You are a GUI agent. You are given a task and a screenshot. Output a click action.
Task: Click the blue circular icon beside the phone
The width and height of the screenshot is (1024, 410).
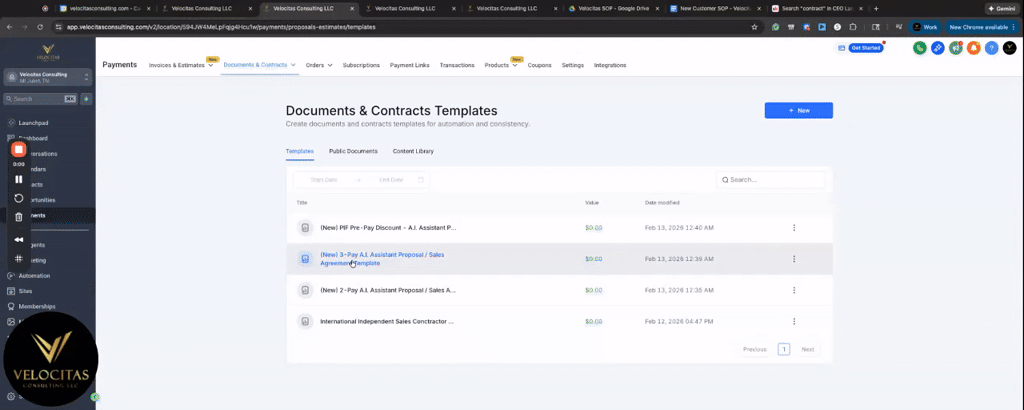pyautogui.click(x=938, y=48)
